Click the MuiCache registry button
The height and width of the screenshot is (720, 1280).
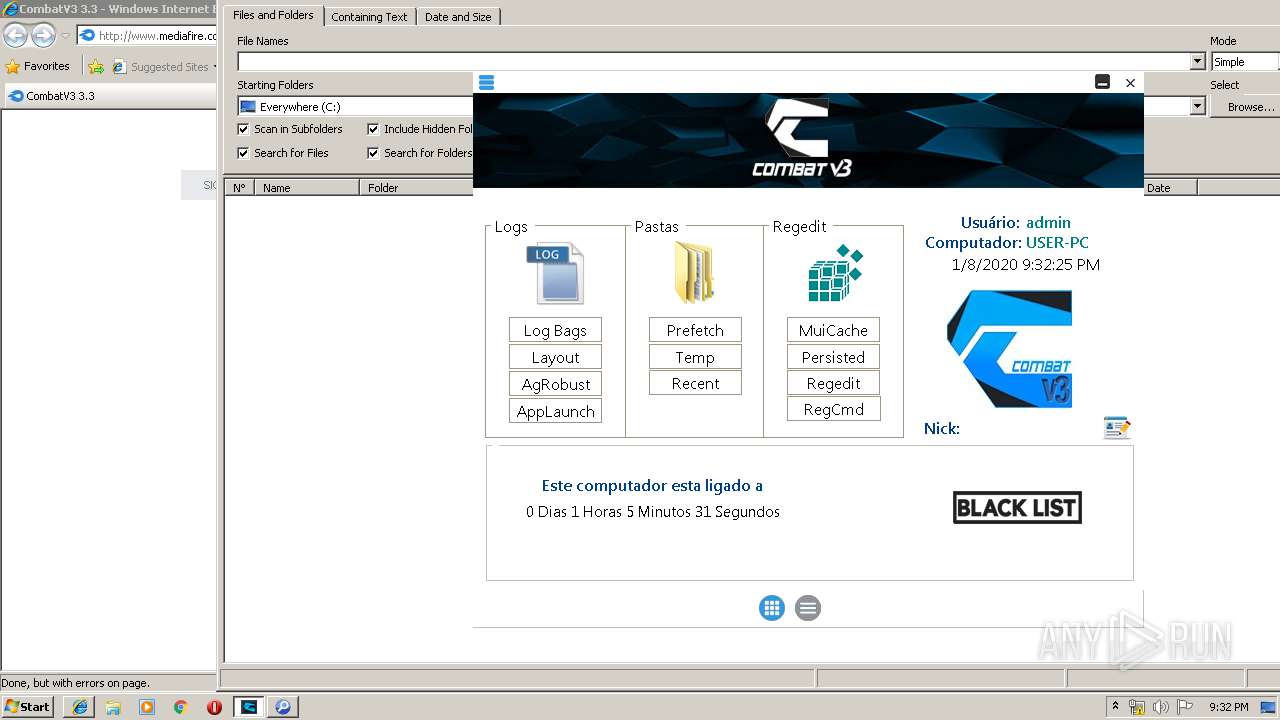[833, 331]
